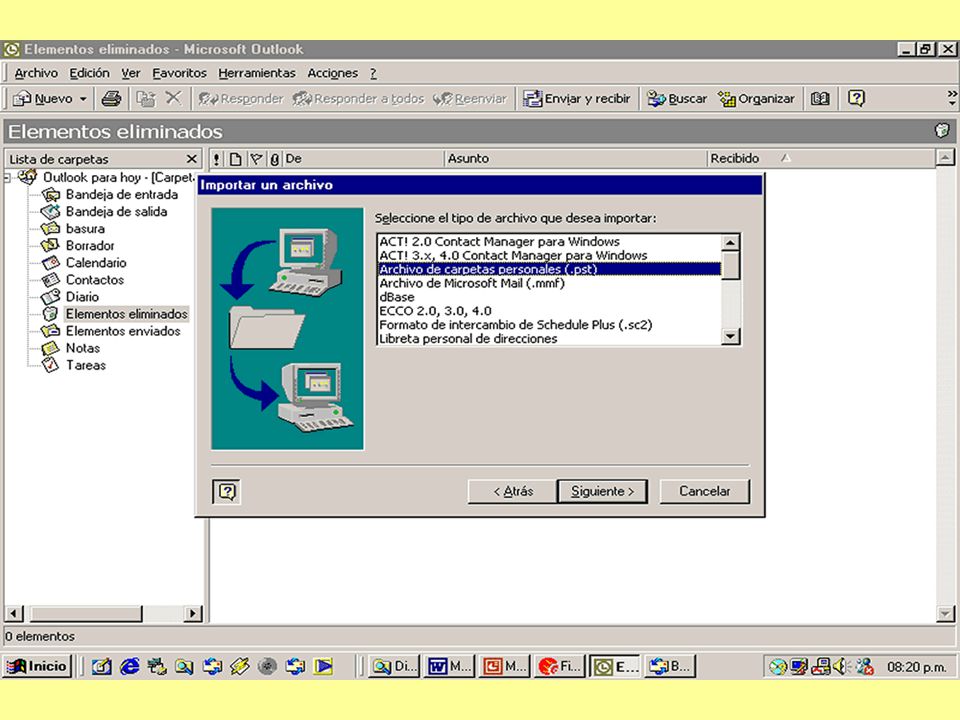
Task: Click file type list scroll down arrow
Action: pyautogui.click(x=730, y=336)
